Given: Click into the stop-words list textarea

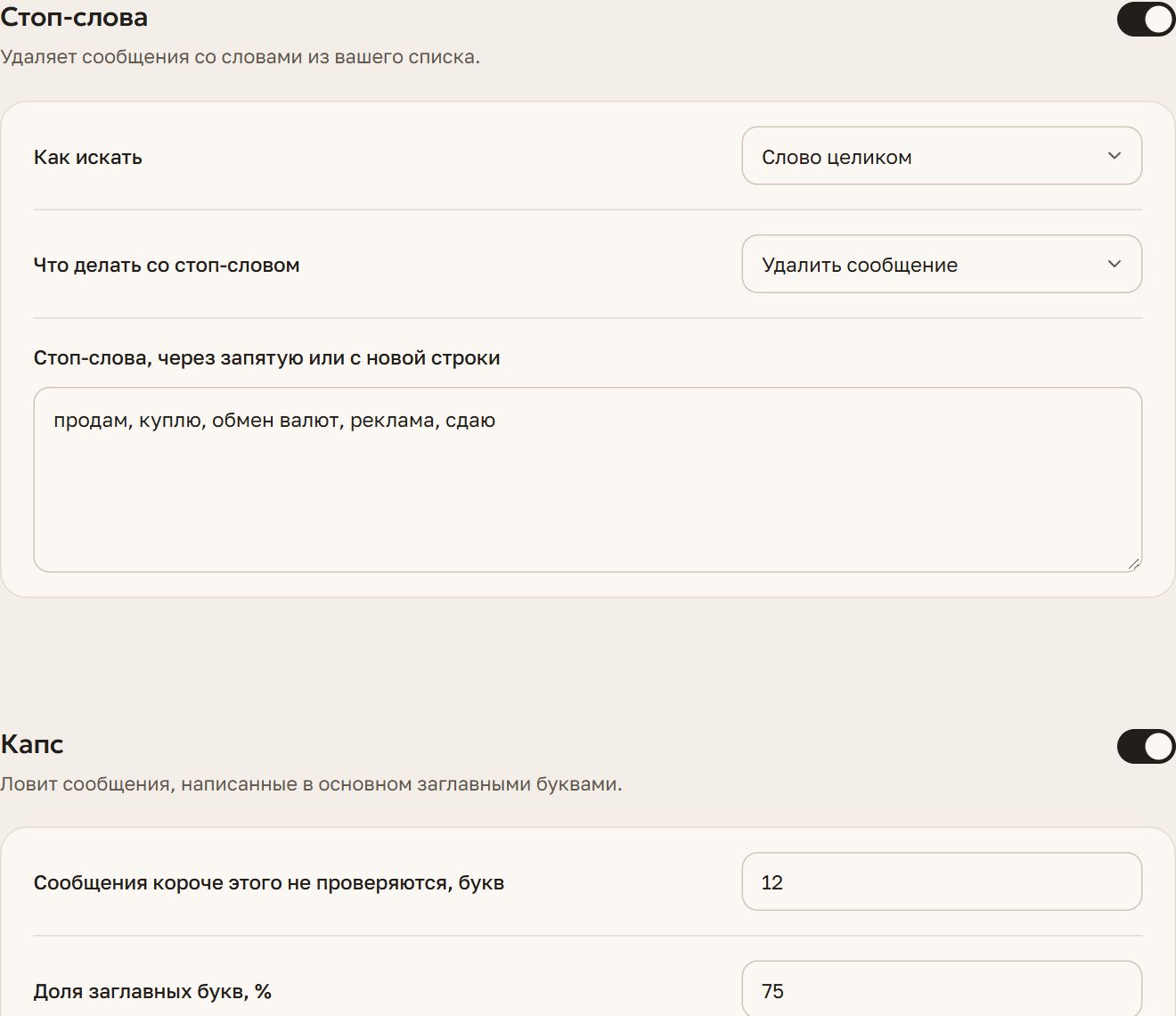Looking at the screenshot, I should tap(588, 479).
